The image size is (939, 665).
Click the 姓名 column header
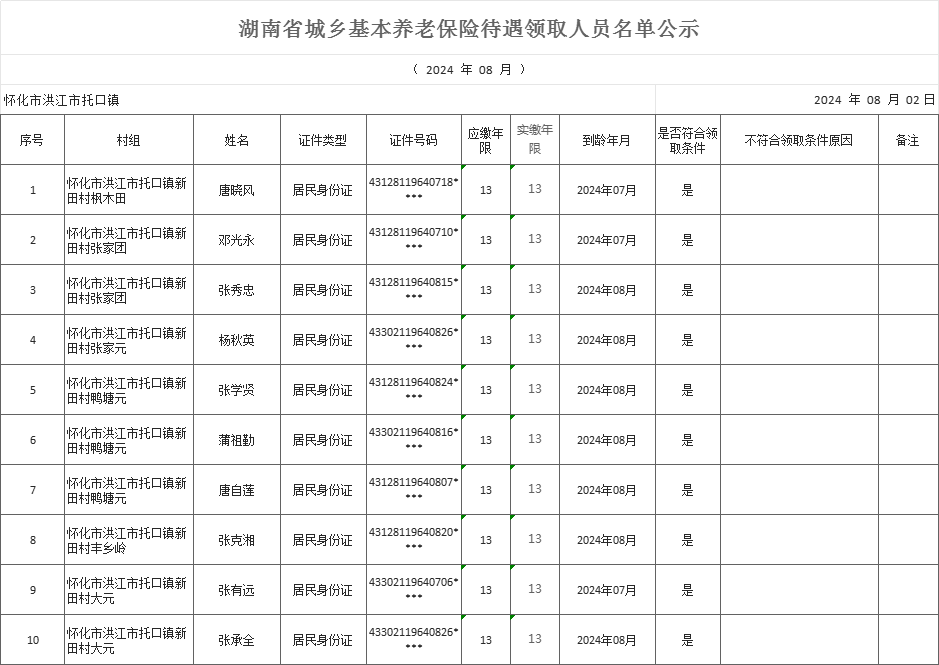[236, 141]
